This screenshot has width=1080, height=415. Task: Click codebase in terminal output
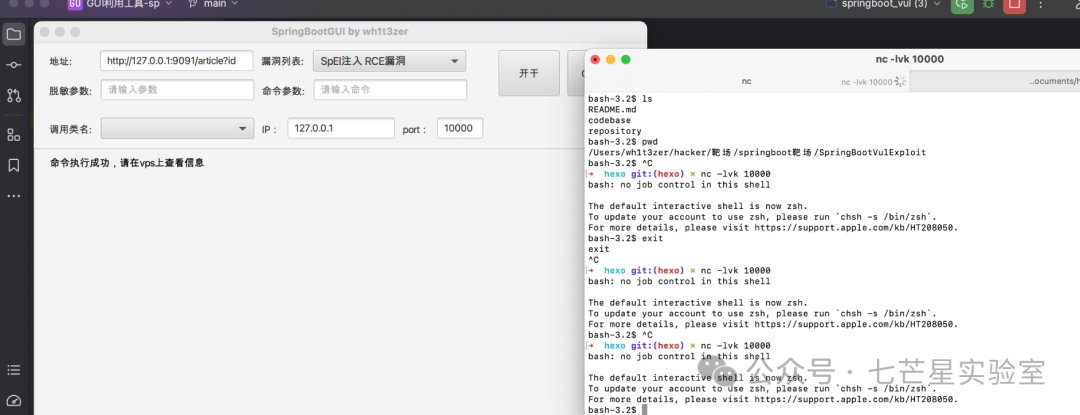tap(610, 120)
